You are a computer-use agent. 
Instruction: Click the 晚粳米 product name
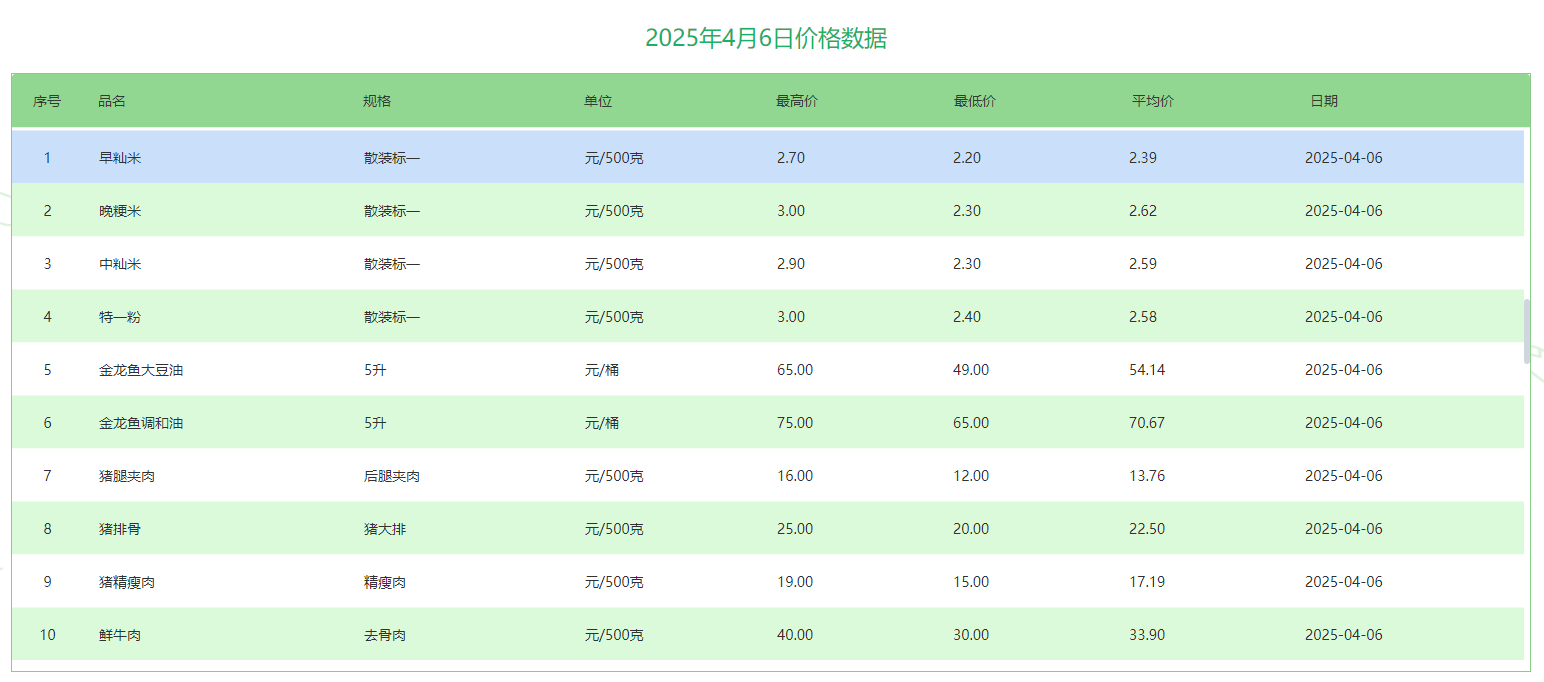120,211
